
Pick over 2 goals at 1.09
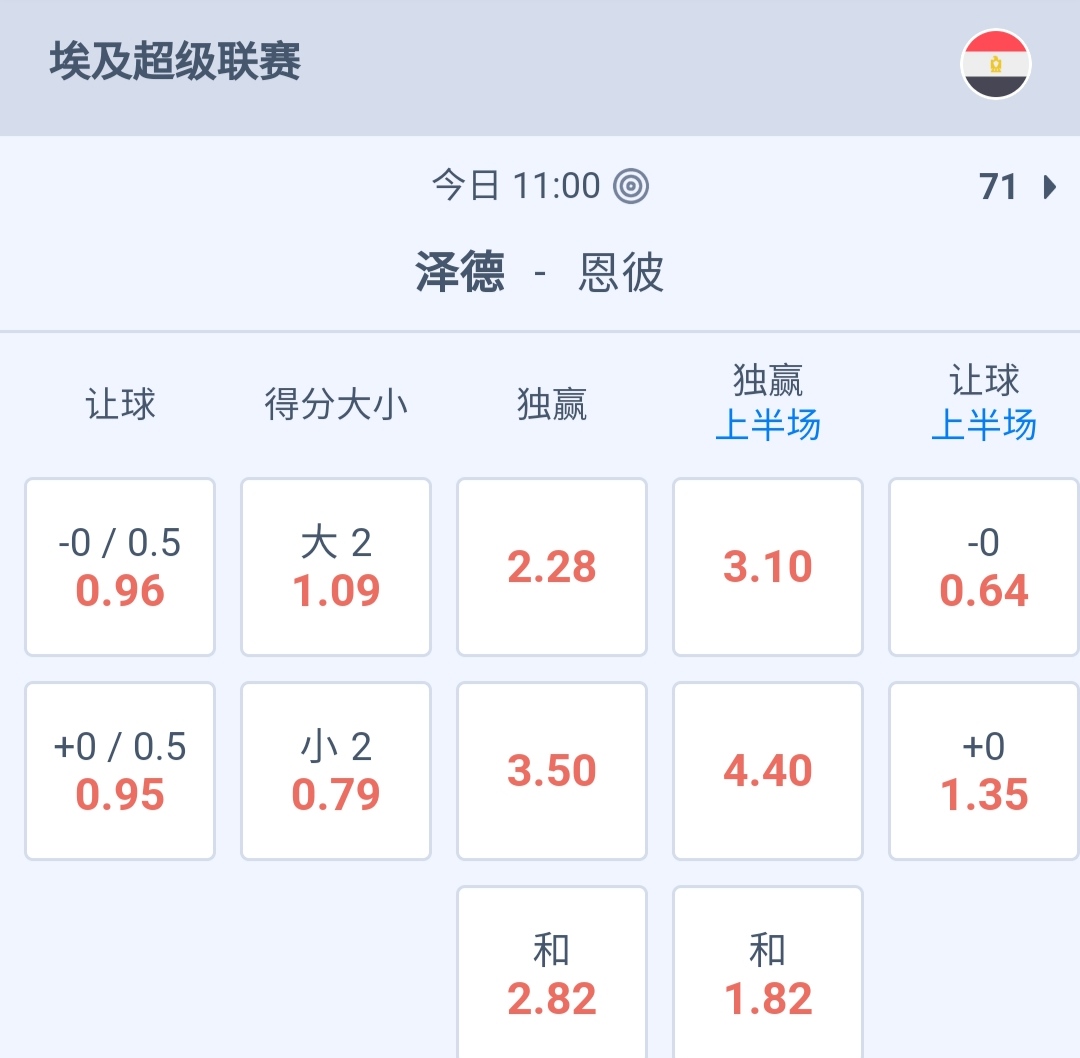coord(336,567)
